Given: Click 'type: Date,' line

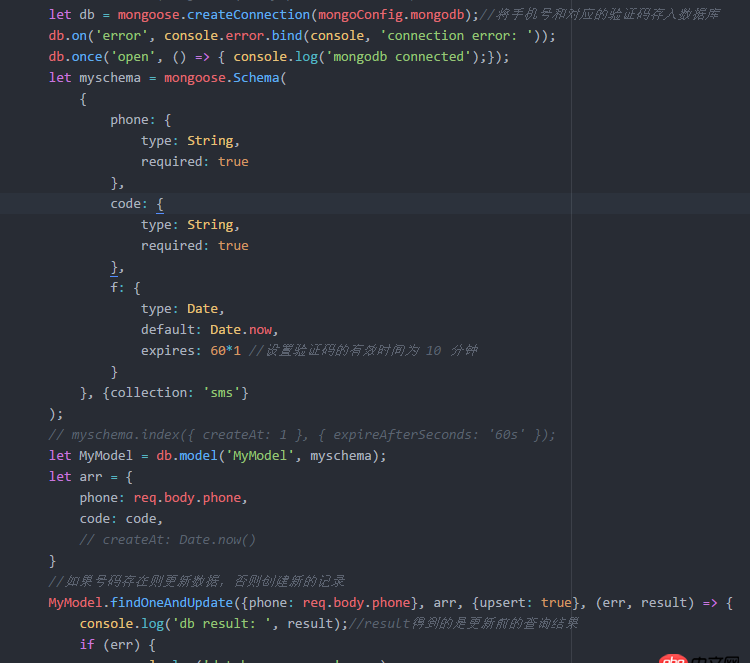Looking at the screenshot, I should click(x=183, y=309).
